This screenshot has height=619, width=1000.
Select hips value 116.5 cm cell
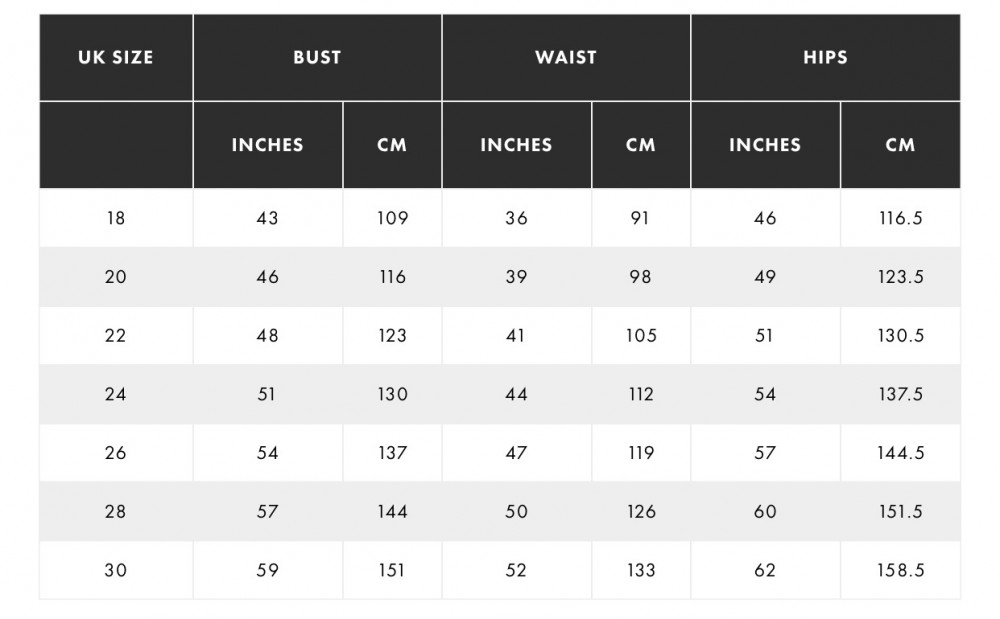pos(901,218)
